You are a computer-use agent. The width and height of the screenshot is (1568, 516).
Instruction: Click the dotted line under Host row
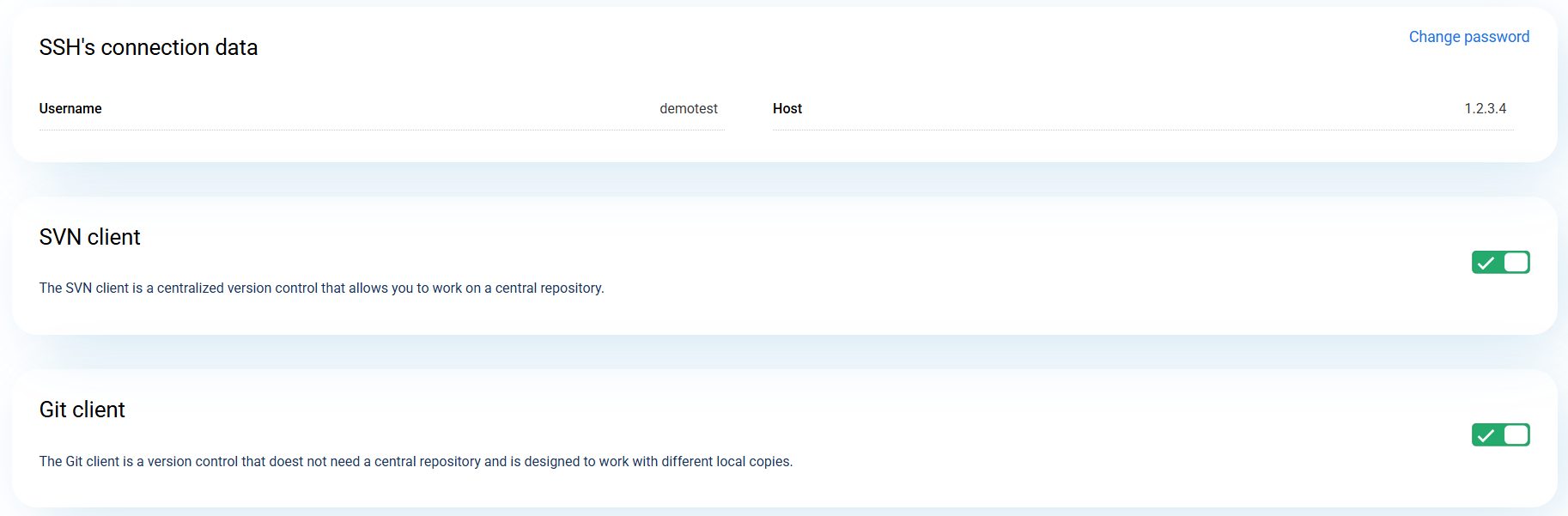[1142, 131]
